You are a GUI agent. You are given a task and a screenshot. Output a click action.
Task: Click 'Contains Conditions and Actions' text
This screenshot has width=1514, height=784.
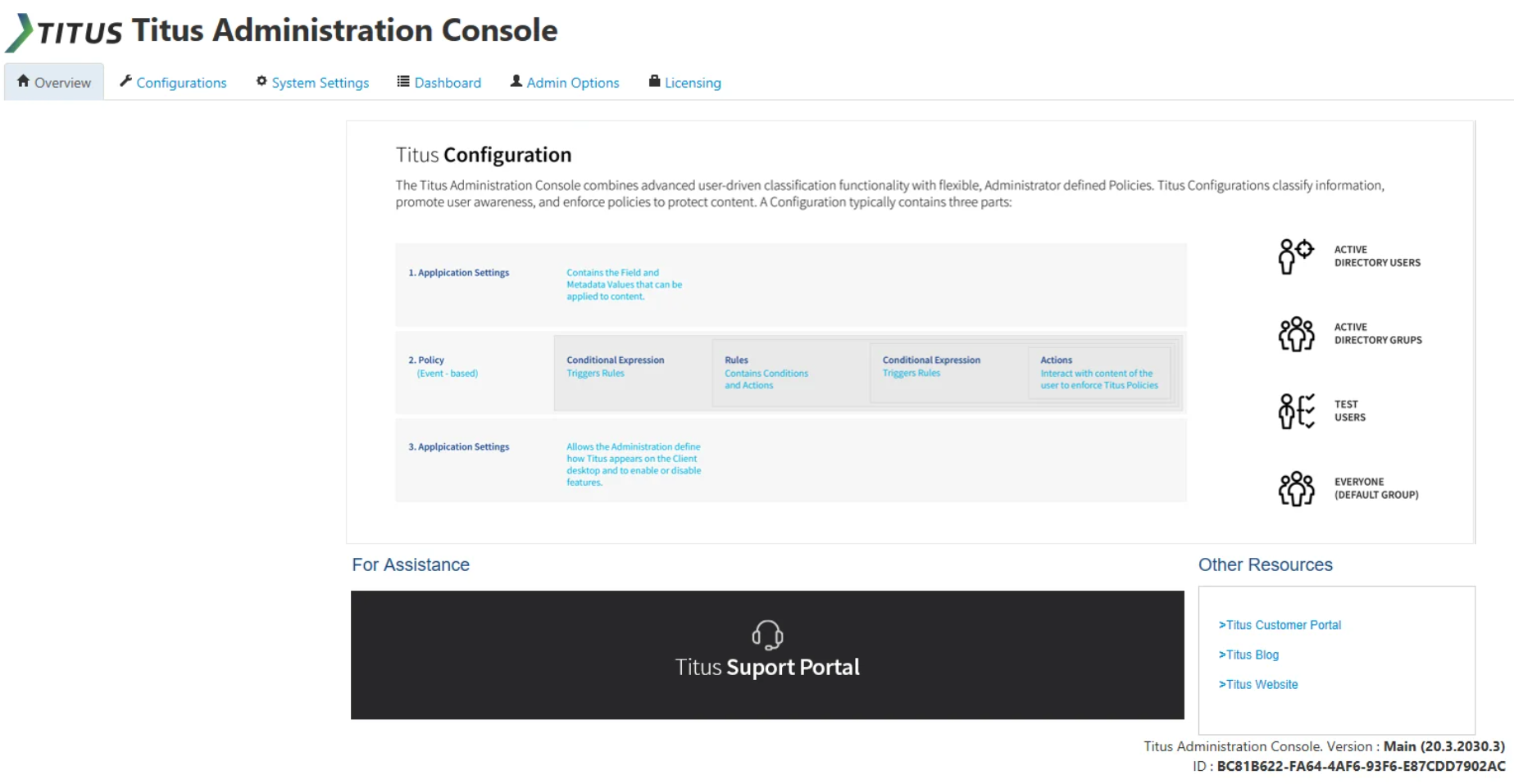pos(766,379)
